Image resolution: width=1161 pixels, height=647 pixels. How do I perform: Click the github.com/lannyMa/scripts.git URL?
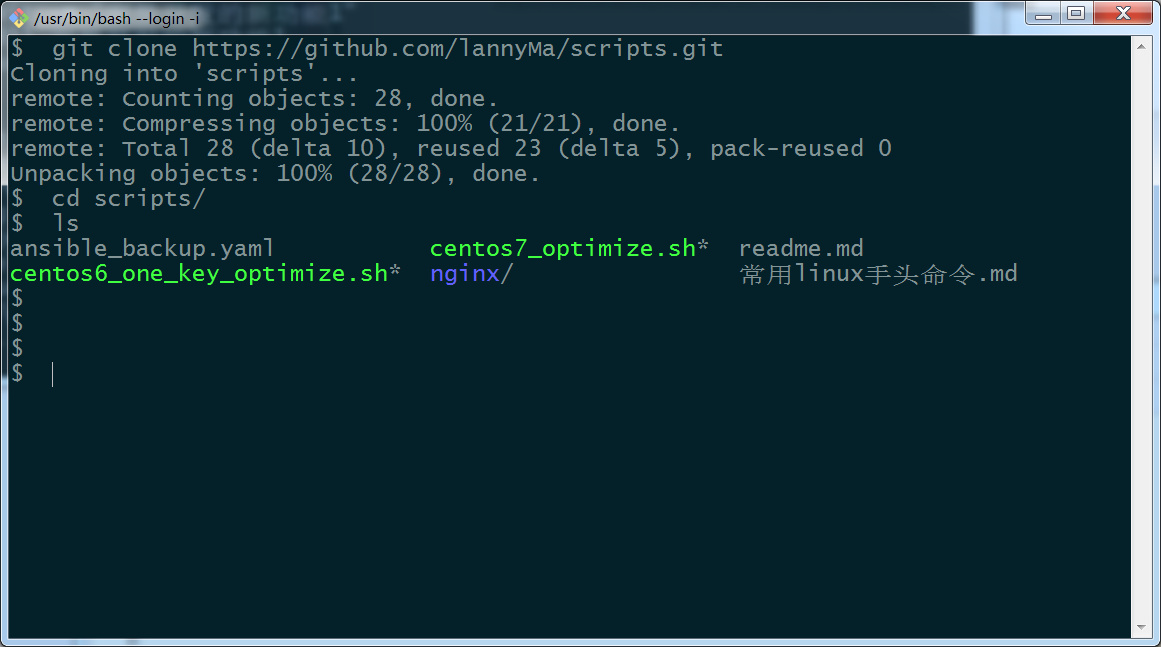coord(458,50)
